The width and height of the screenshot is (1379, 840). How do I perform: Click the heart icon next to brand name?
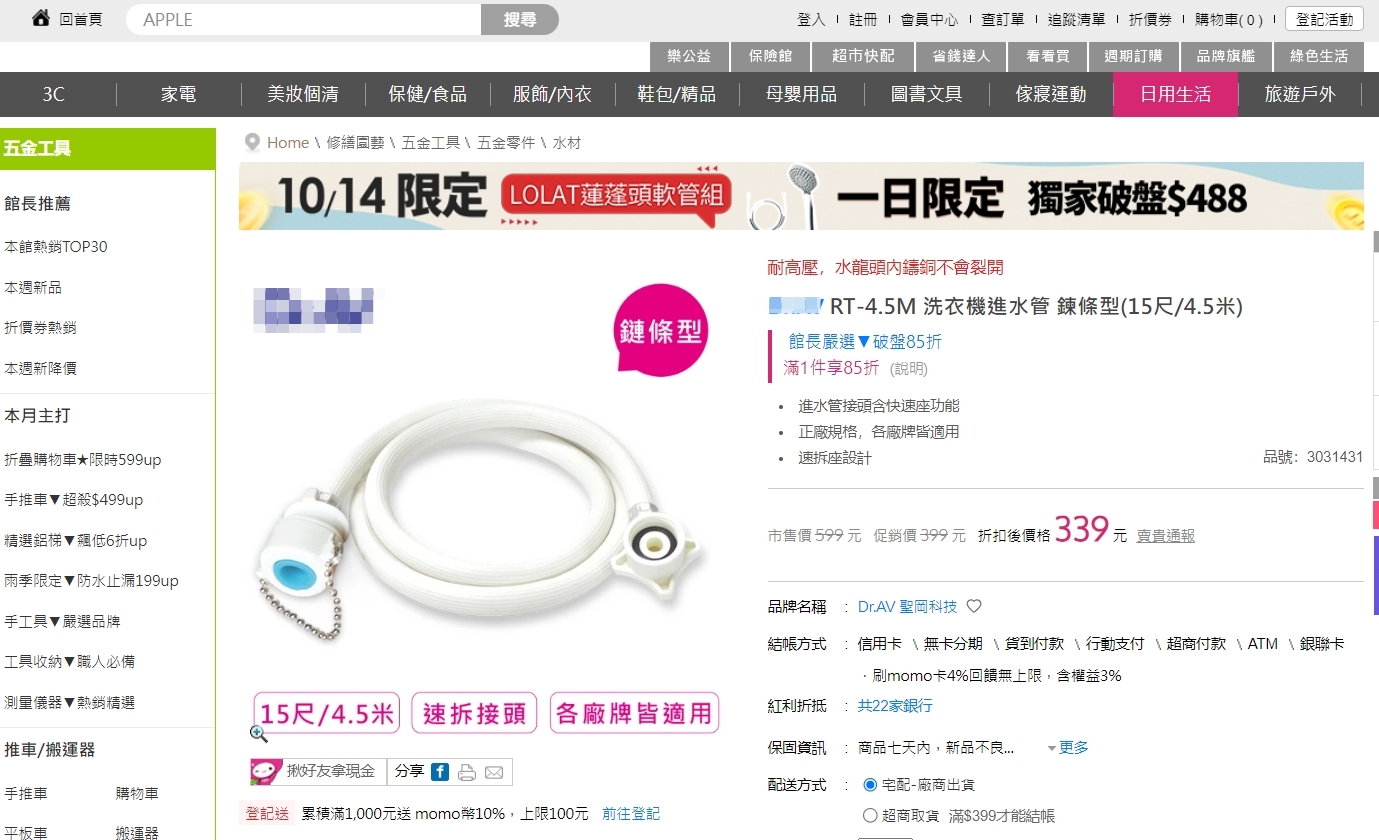coord(974,606)
